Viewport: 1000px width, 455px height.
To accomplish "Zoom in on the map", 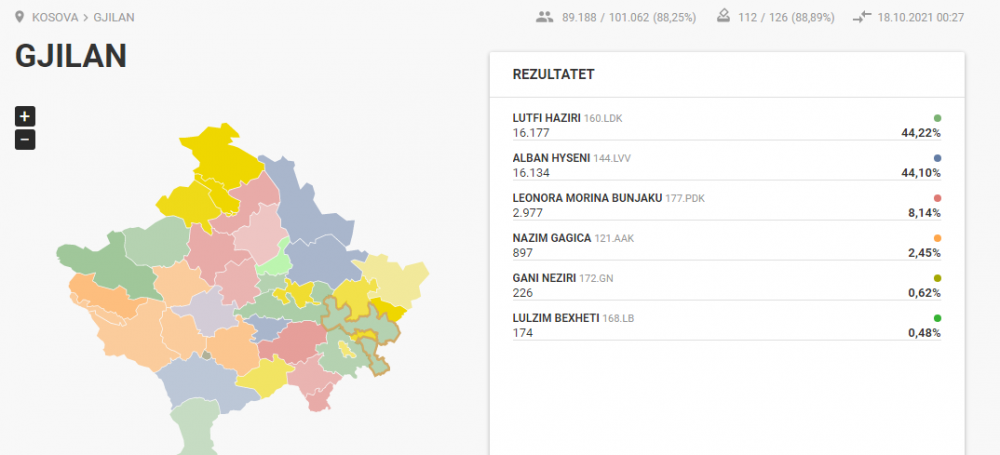I will (25, 116).
